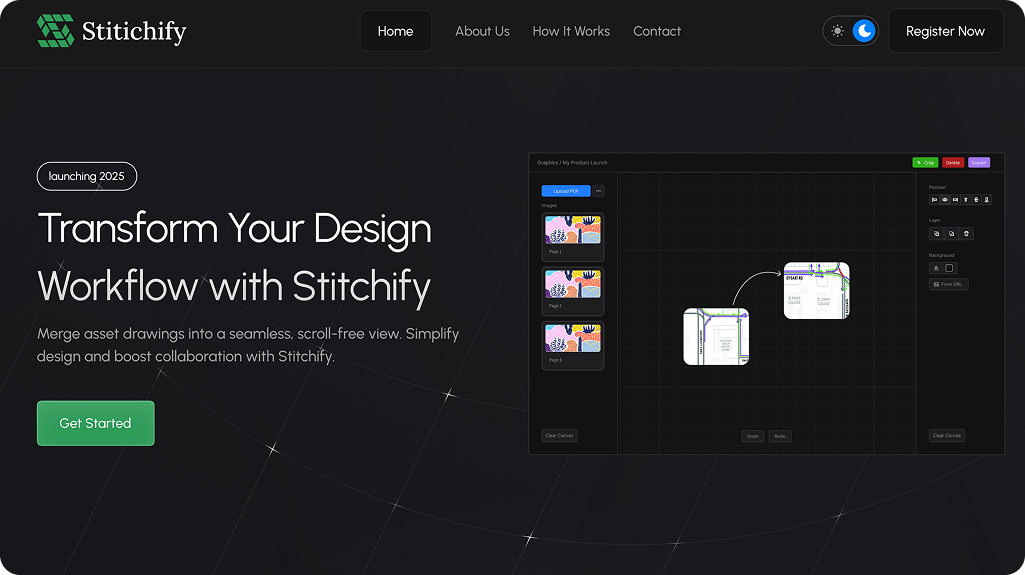Click the align top position icon
This screenshot has width=1025, height=575.
coord(966,200)
